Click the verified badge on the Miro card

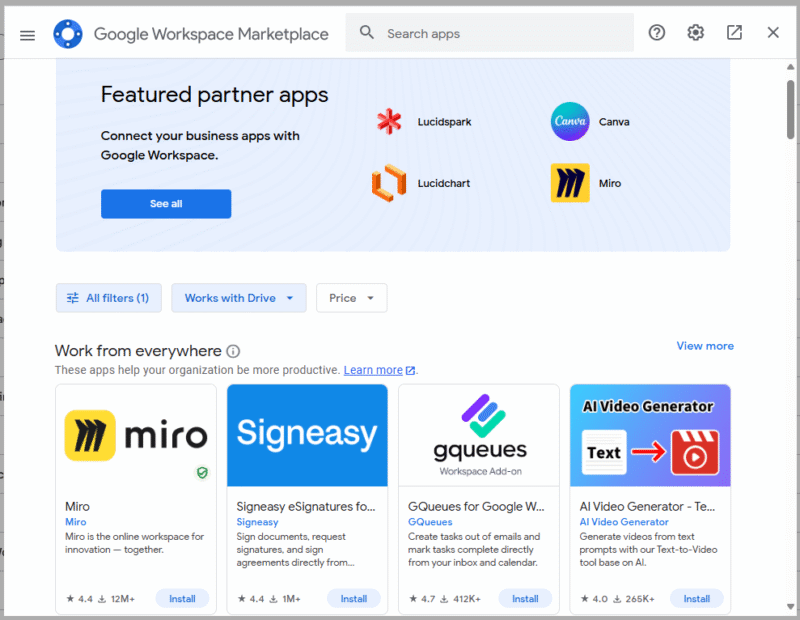coord(203,473)
